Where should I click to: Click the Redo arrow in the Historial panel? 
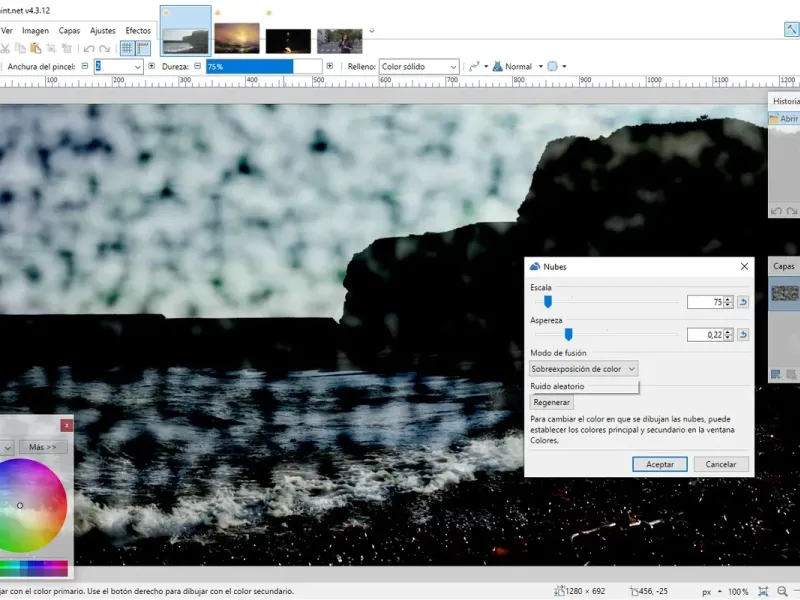(x=792, y=211)
